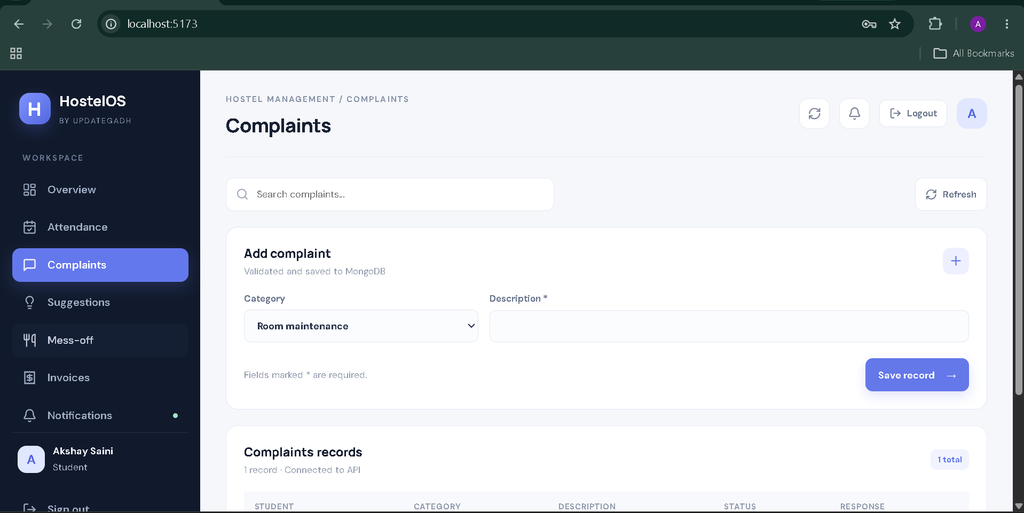
Task: Click the HostelOS logo badge
Action: point(35,108)
